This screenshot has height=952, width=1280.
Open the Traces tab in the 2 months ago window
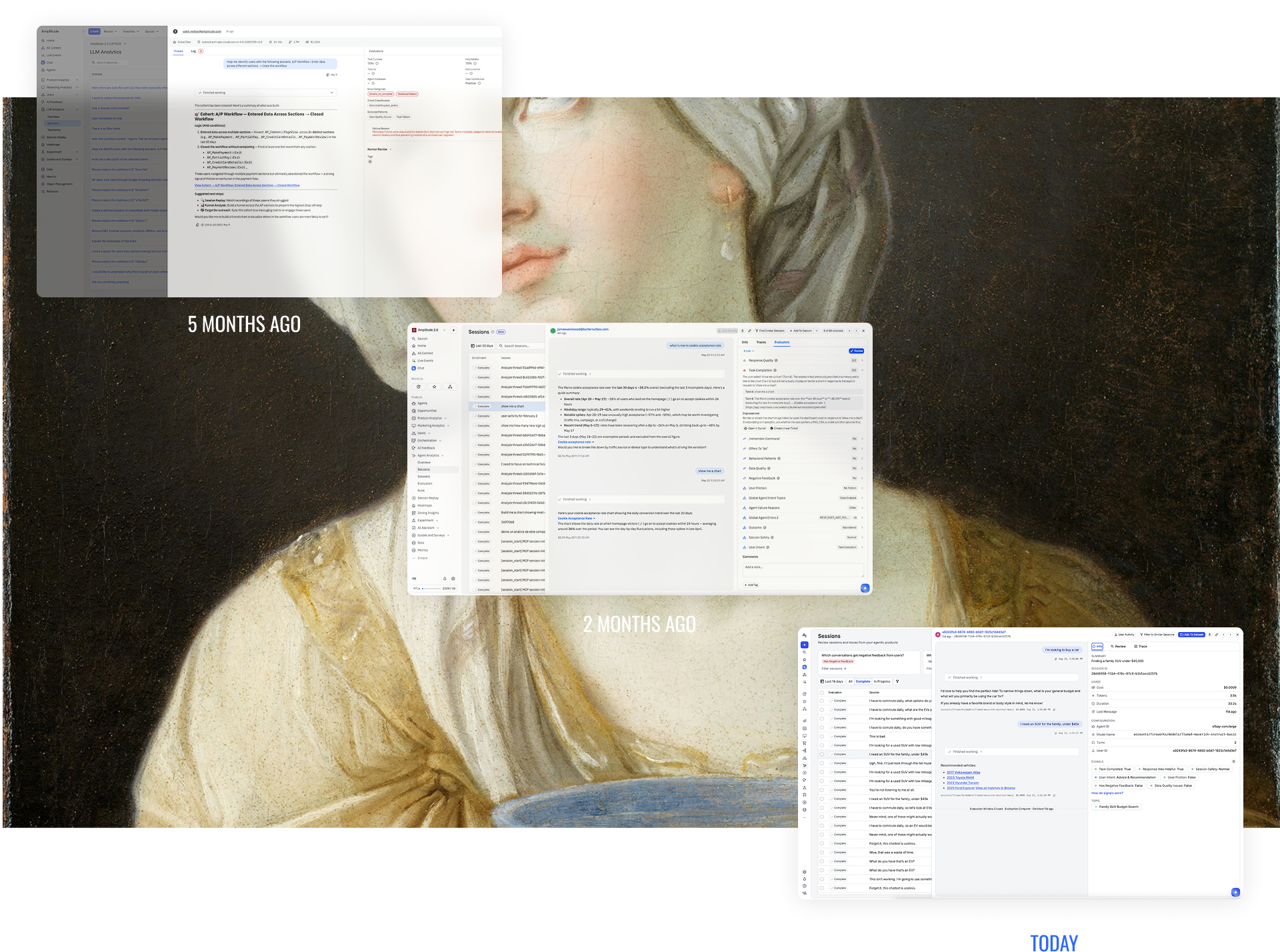pos(761,343)
